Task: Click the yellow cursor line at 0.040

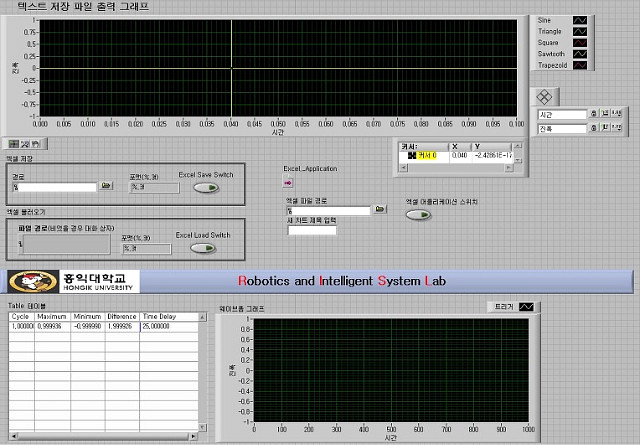Action: click(231, 68)
